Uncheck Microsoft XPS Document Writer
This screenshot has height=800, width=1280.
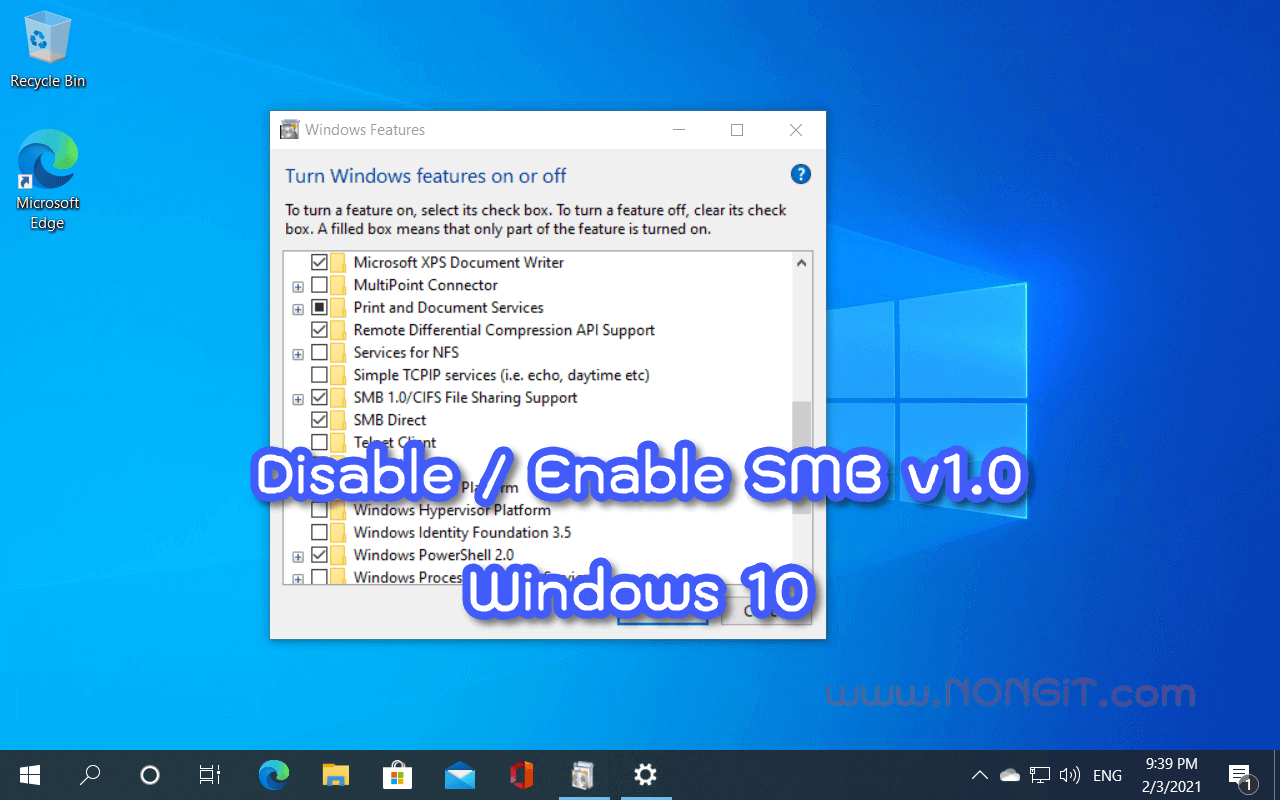click(319, 262)
